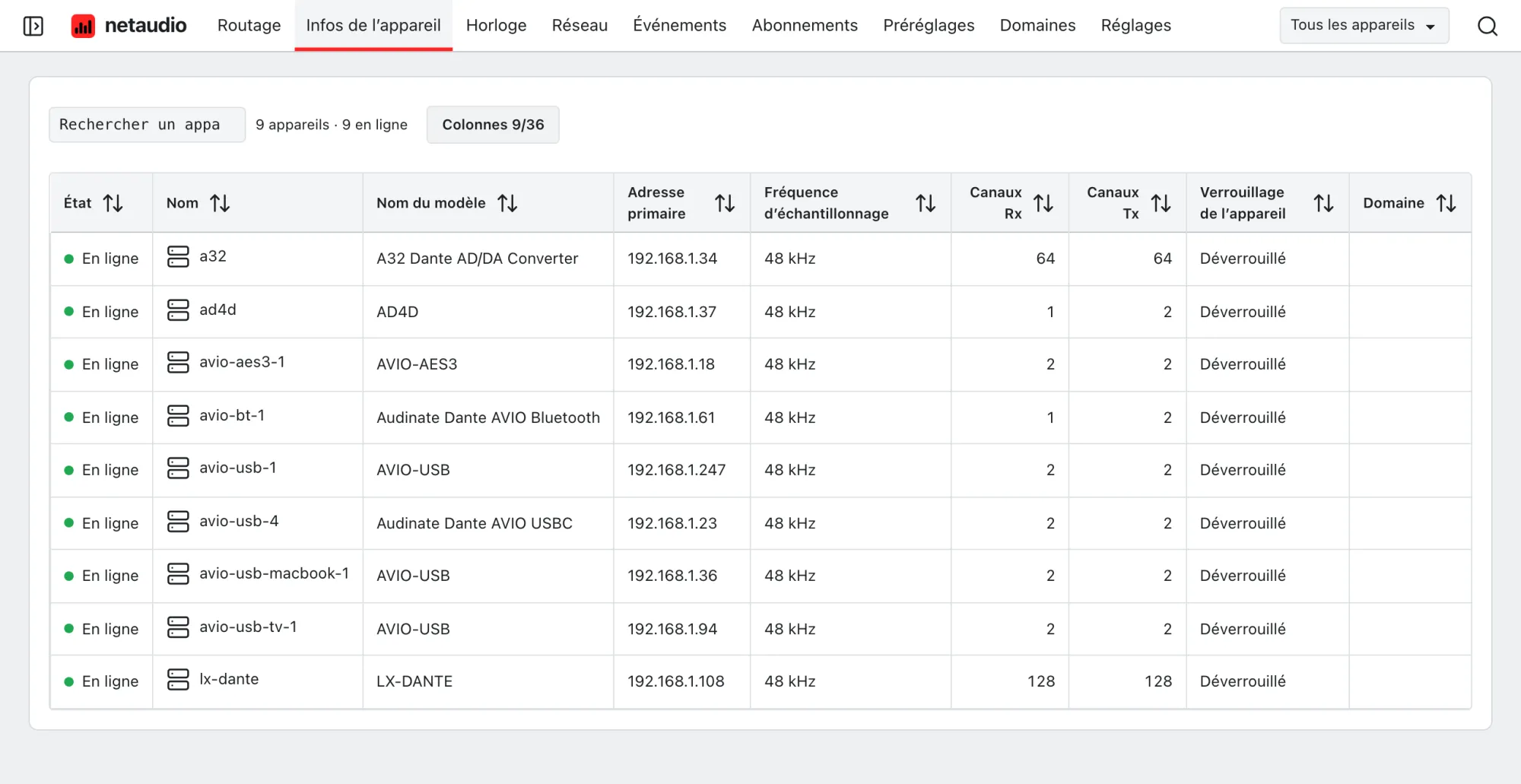
Task: Sort by Verrouillage de l'appareil arrows
Action: pyautogui.click(x=1323, y=203)
